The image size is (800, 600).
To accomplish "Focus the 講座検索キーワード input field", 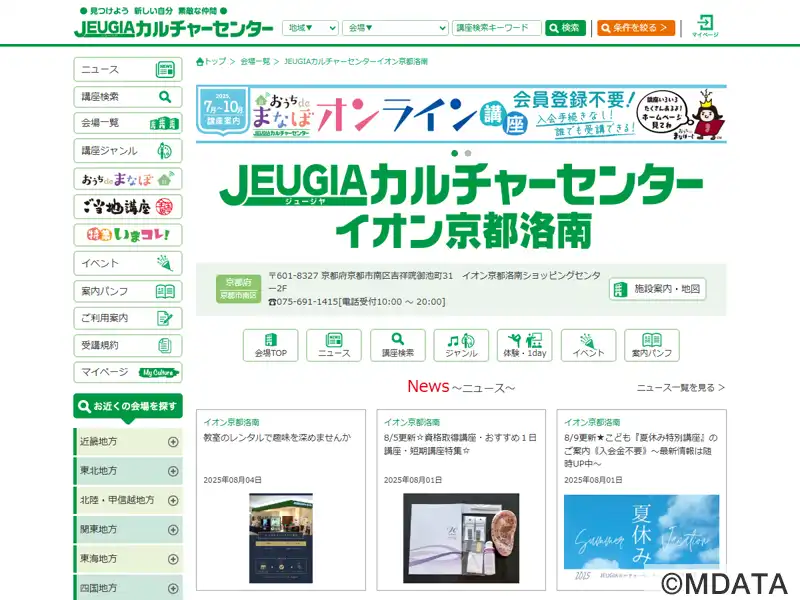I will click(496, 28).
